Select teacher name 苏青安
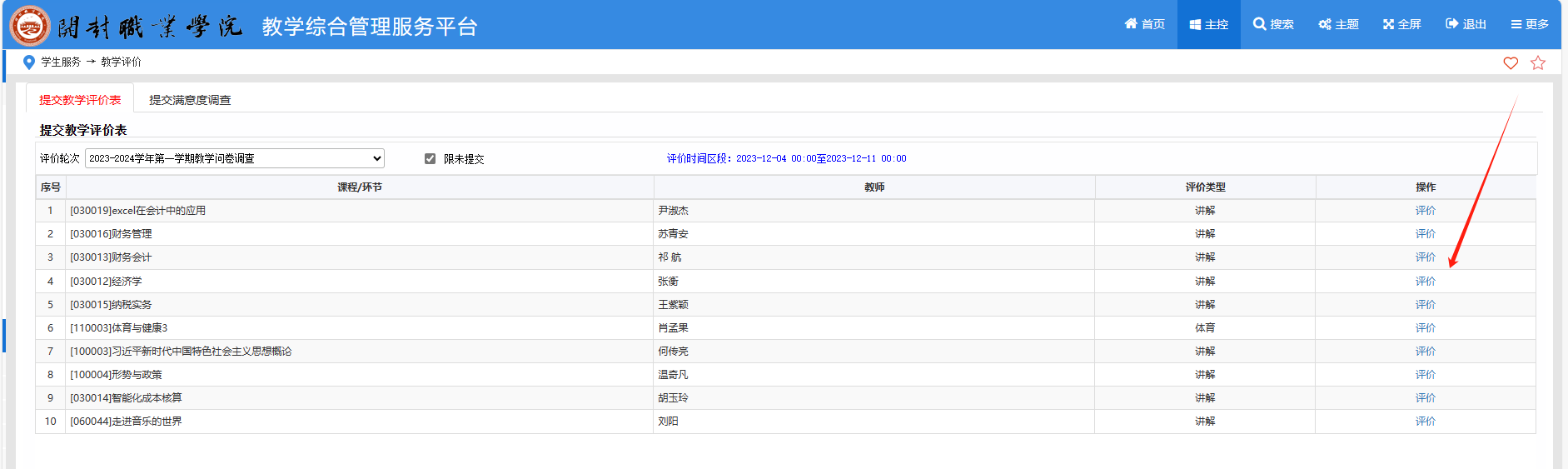Viewport: 1568px width, 469px height. (x=673, y=234)
